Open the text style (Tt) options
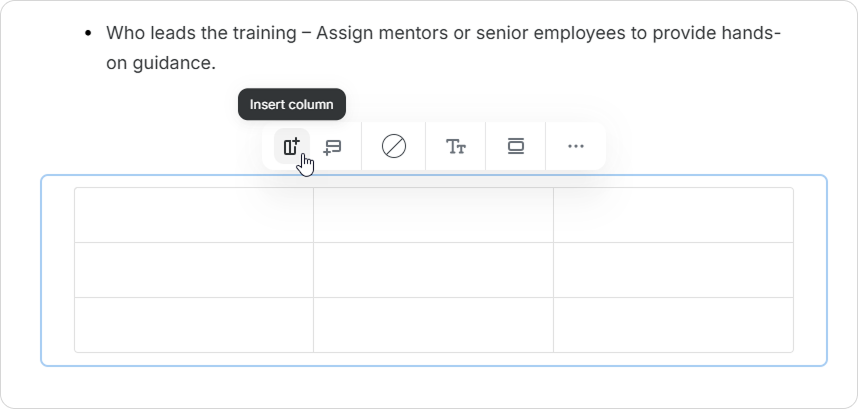 coord(456,147)
